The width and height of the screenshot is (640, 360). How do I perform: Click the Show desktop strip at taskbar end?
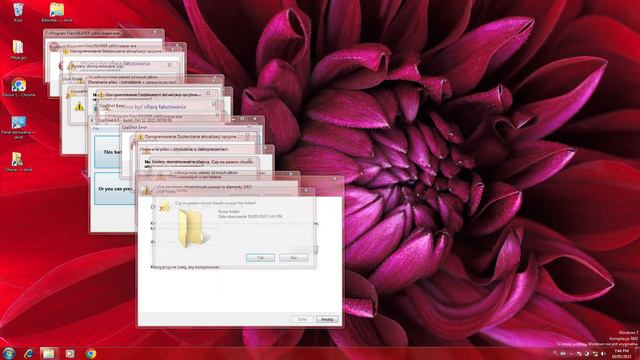click(637, 353)
